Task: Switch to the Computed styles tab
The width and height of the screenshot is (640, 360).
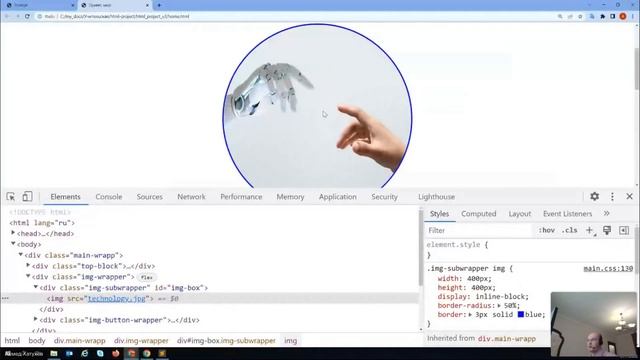Action: click(x=478, y=213)
